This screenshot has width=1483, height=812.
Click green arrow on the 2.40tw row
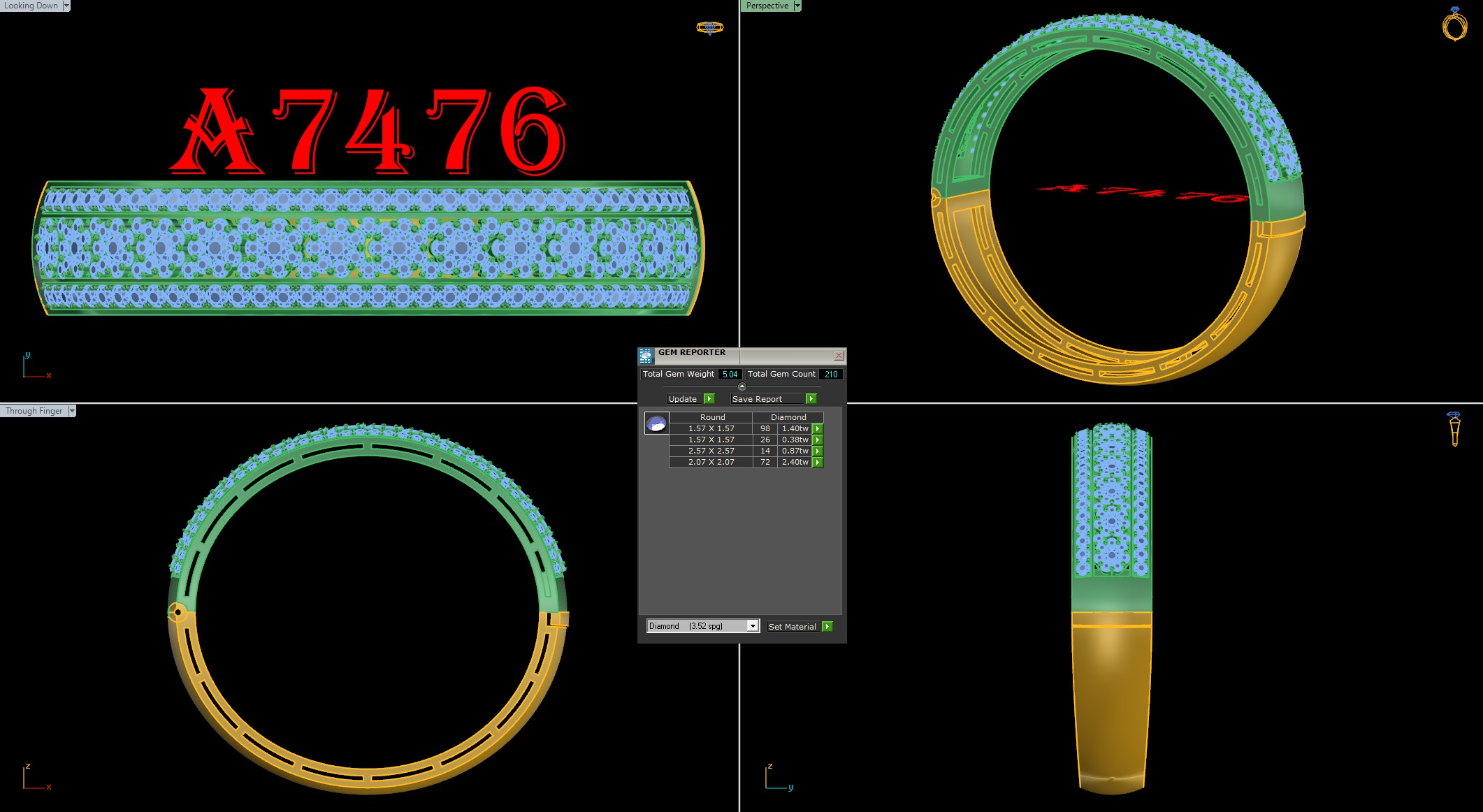tap(818, 463)
